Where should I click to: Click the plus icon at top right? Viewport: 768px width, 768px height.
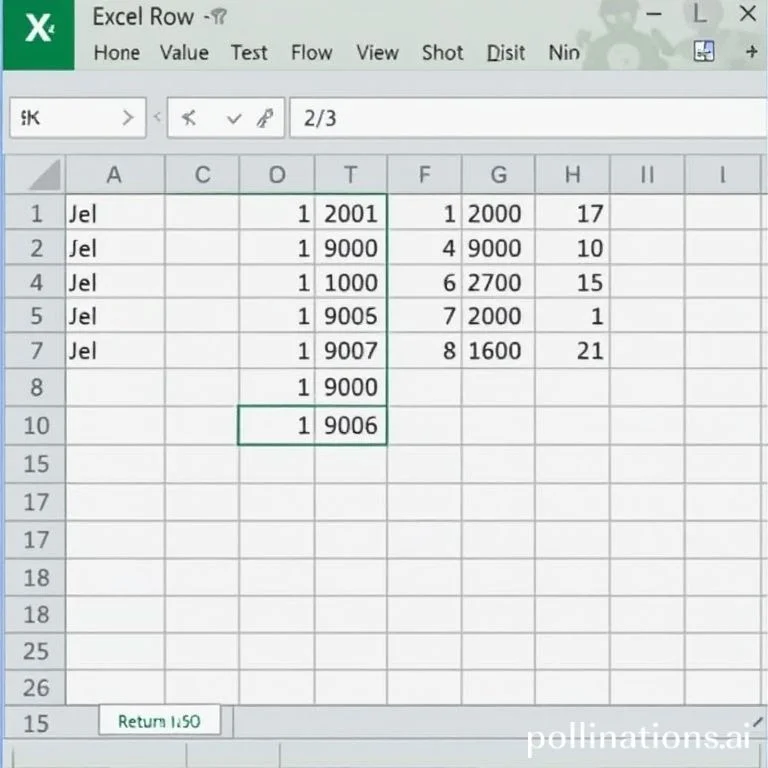750,52
